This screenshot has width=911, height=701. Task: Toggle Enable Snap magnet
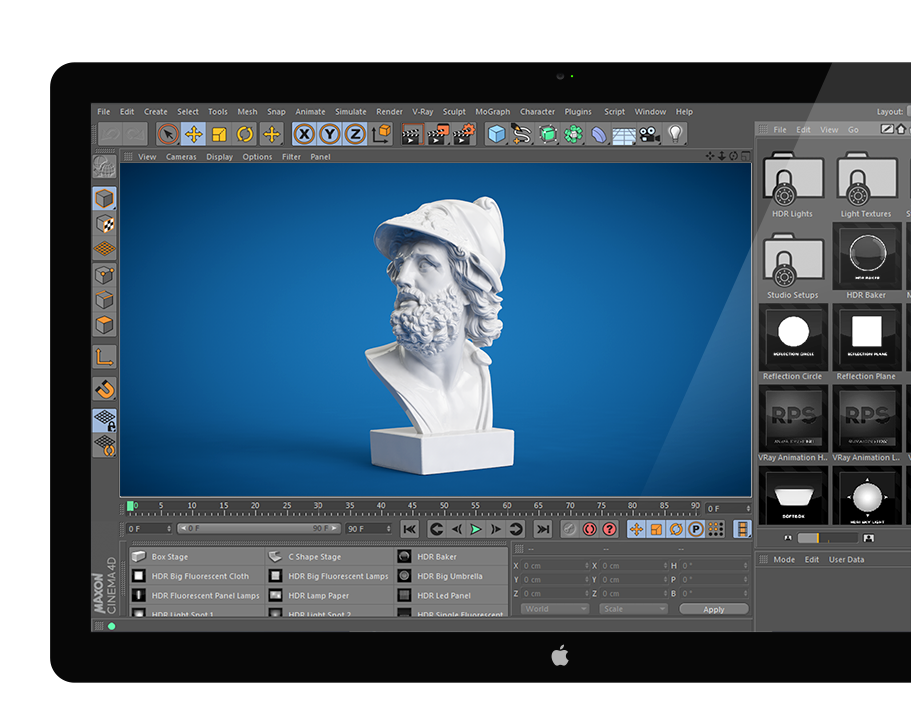coord(104,389)
